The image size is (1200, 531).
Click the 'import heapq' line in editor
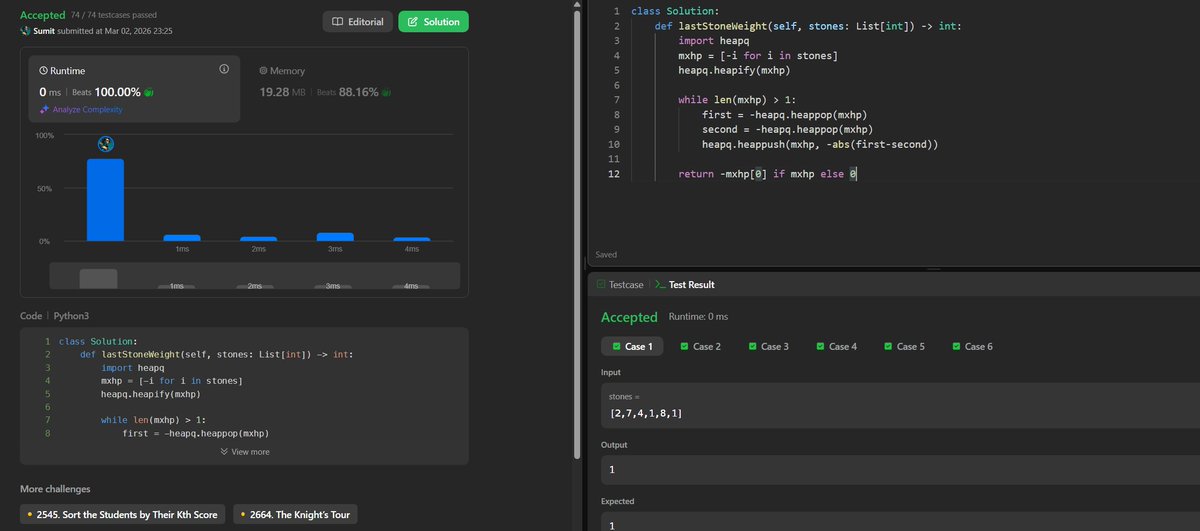point(712,41)
